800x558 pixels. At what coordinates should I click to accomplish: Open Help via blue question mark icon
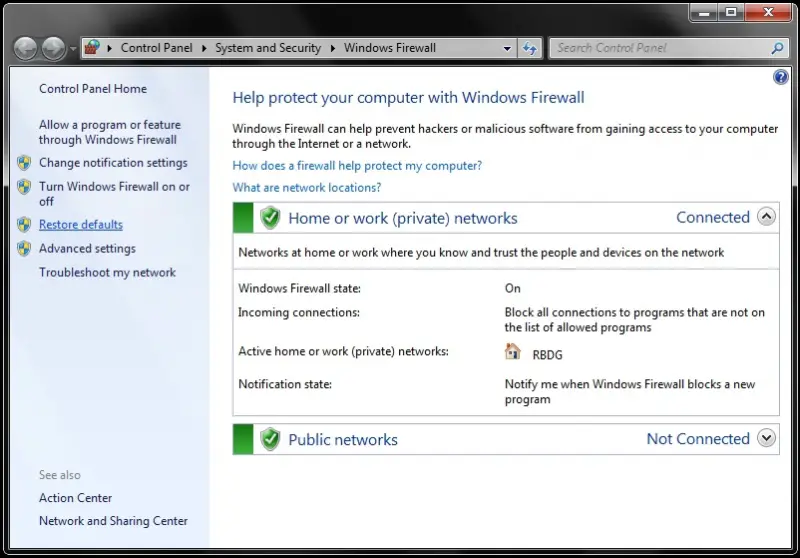pyautogui.click(x=781, y=77)
